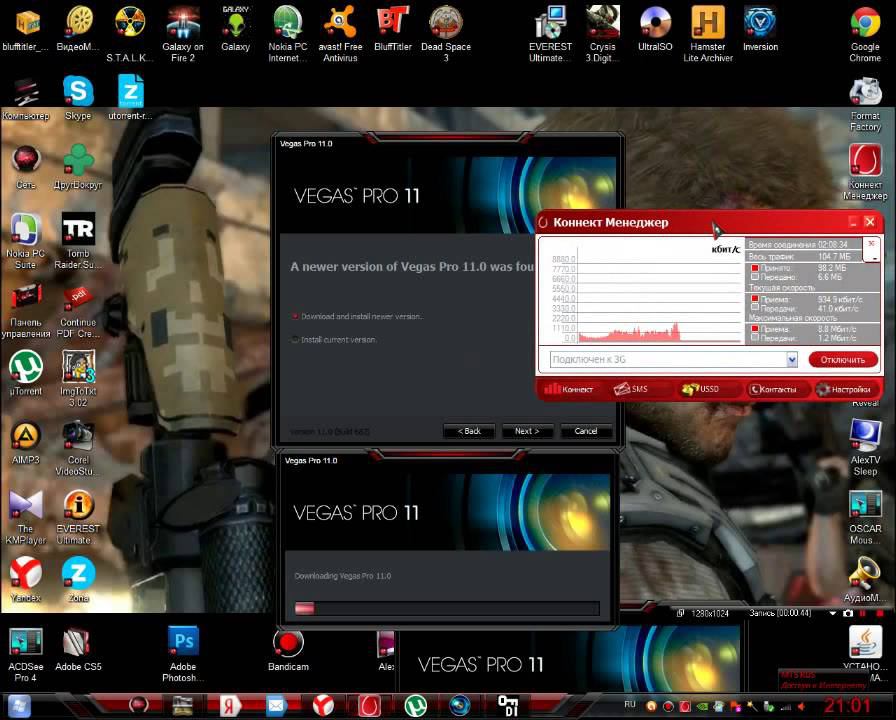Image resolution: width=896 pixels, height=720 pixels.
Task: Click the traffic speed graph
Action: click(x=641, y=293)
